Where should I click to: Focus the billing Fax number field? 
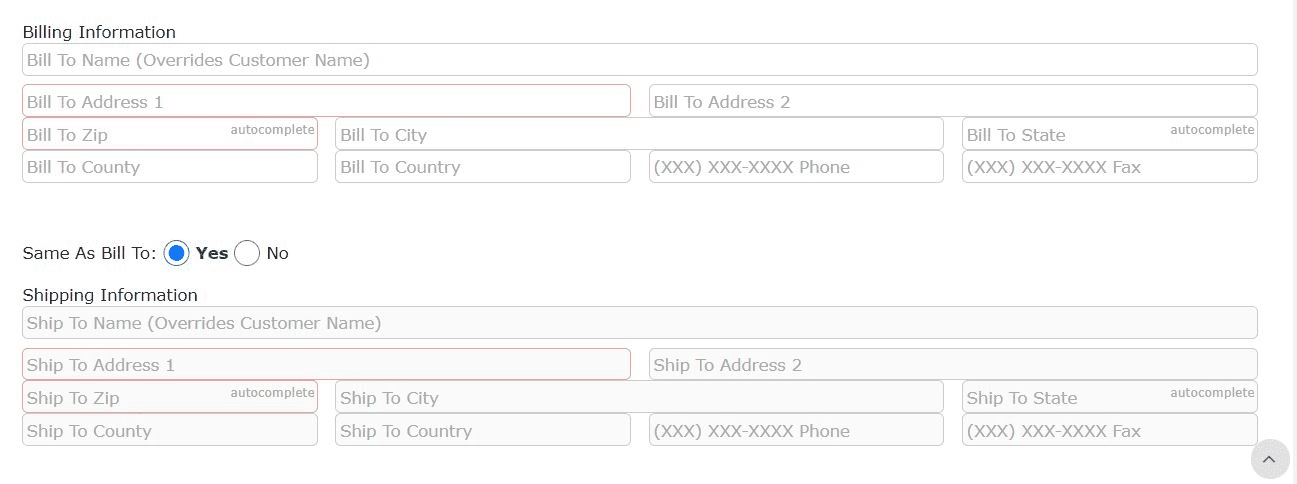click(1109, 167)
